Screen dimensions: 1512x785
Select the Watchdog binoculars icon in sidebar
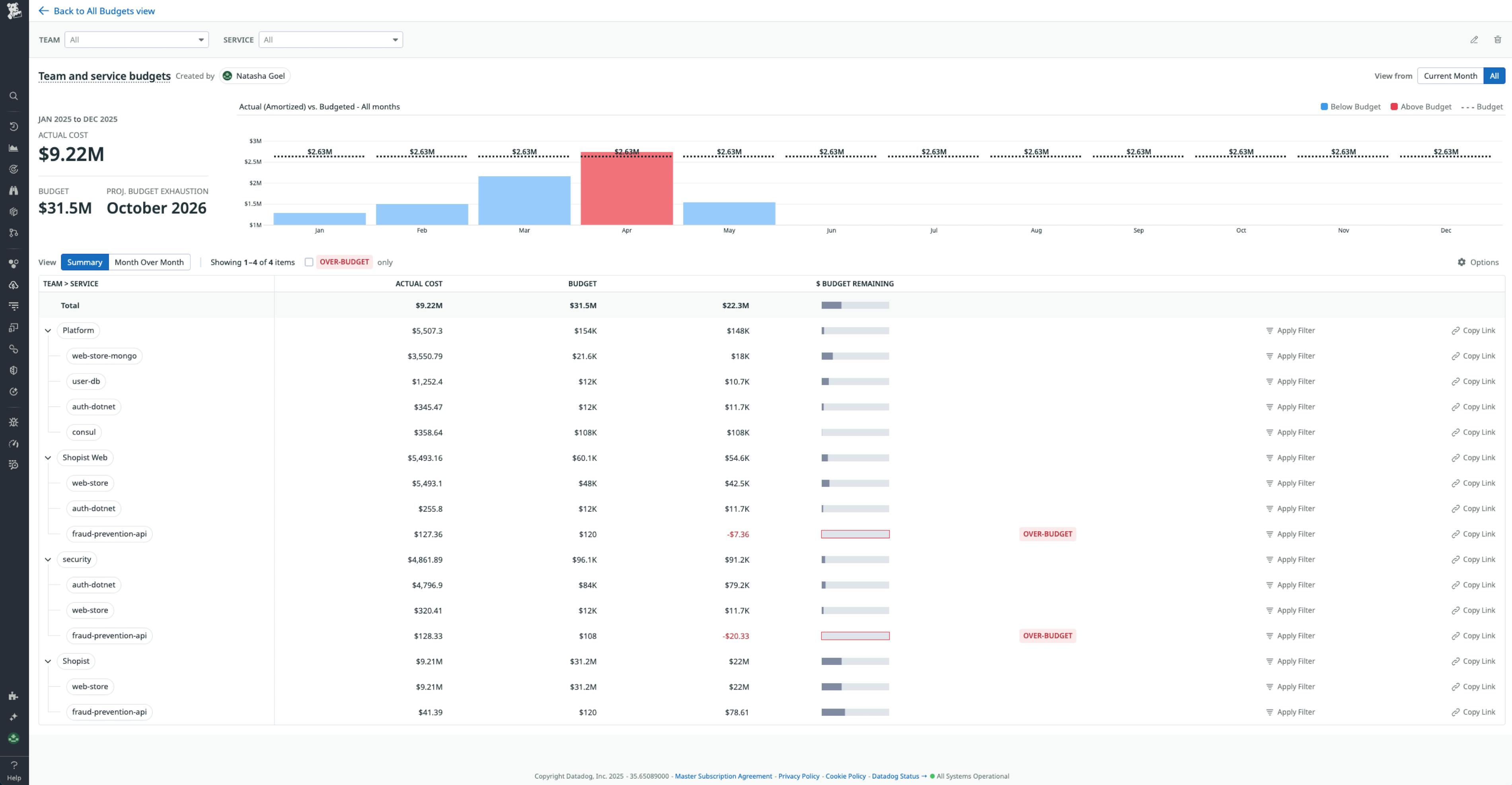point(14,190)
